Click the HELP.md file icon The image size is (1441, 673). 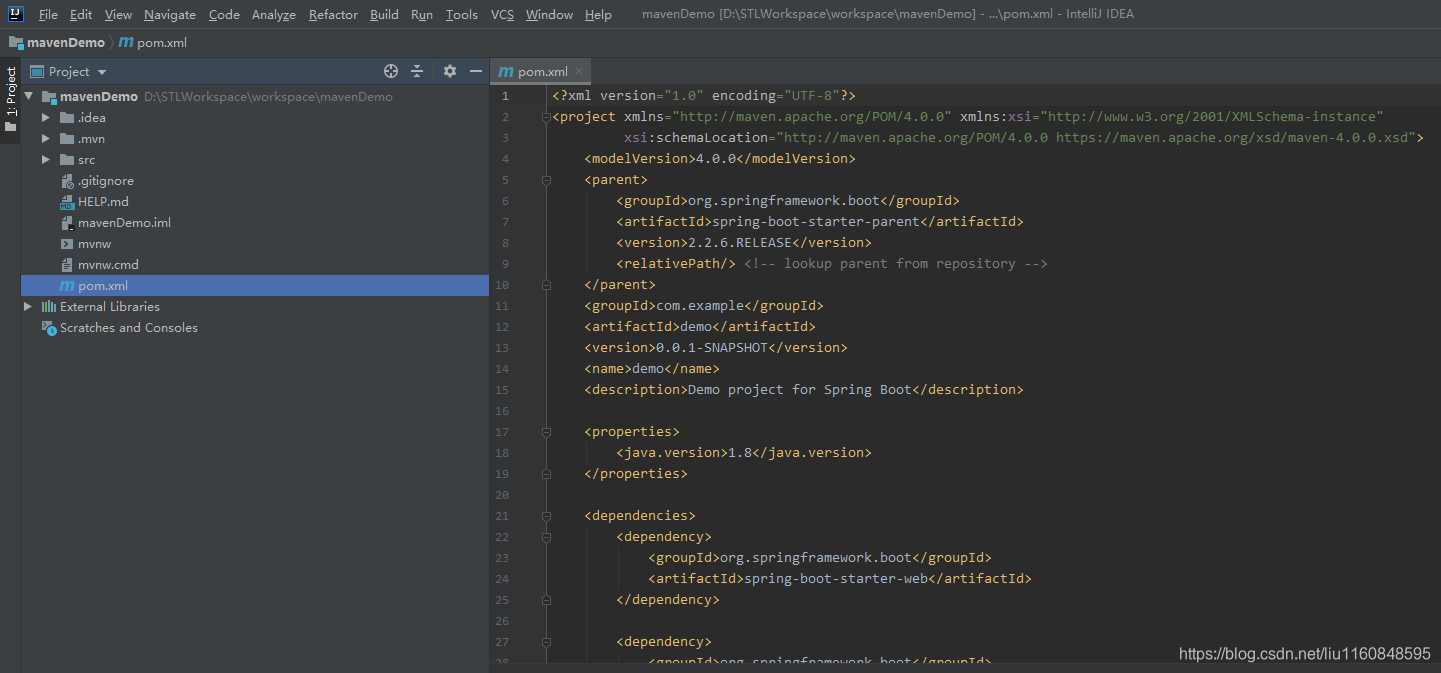coord(67,202)
